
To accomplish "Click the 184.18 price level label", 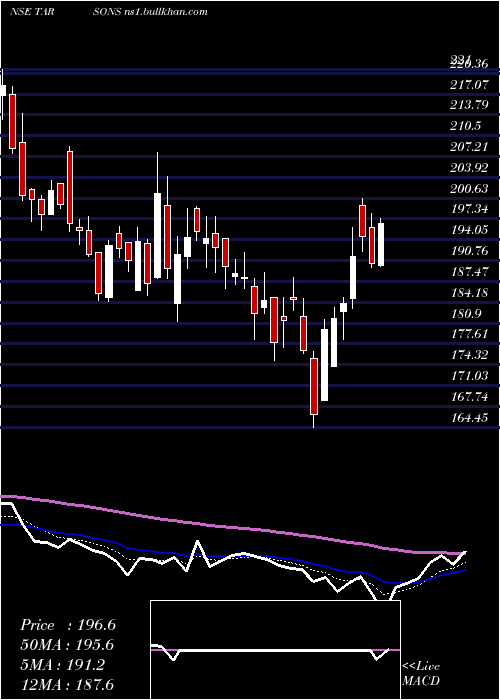I will point(469,293).
